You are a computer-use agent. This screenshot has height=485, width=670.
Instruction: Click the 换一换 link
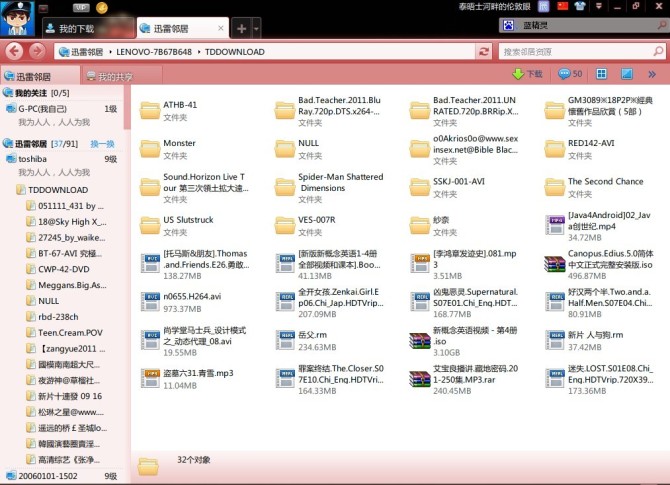click(102, 144)
